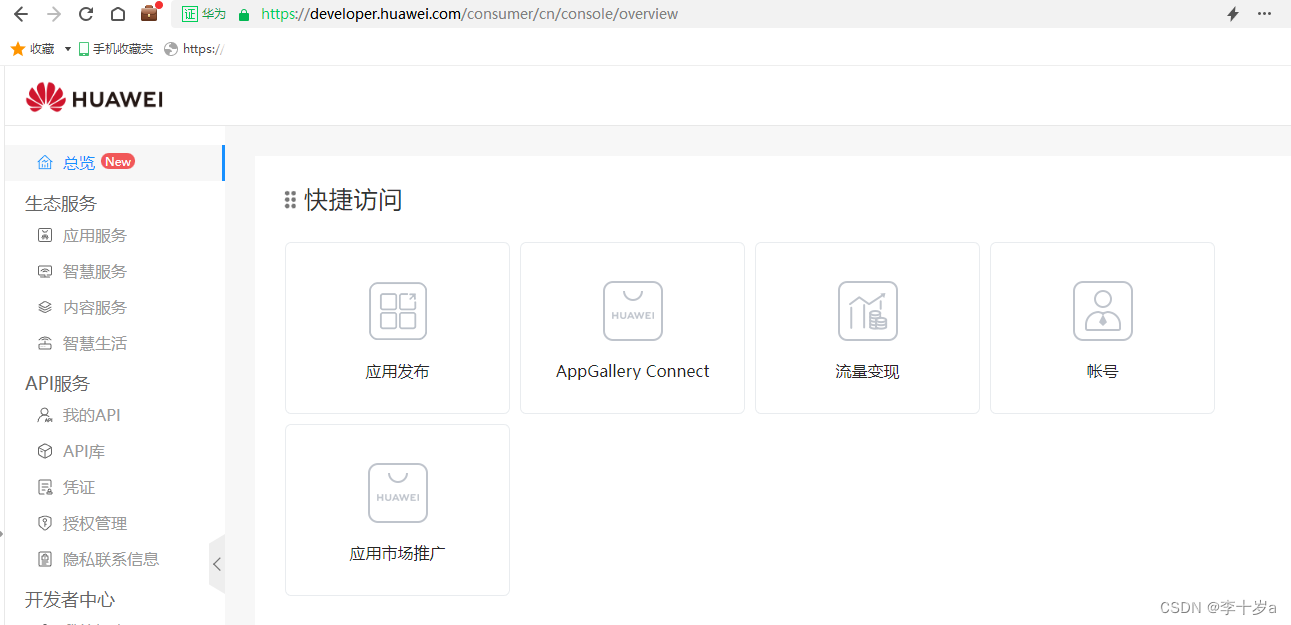This screenshot has height=625, width=1291.
Task: Open the browser home page icon
Action: point(118,14)
